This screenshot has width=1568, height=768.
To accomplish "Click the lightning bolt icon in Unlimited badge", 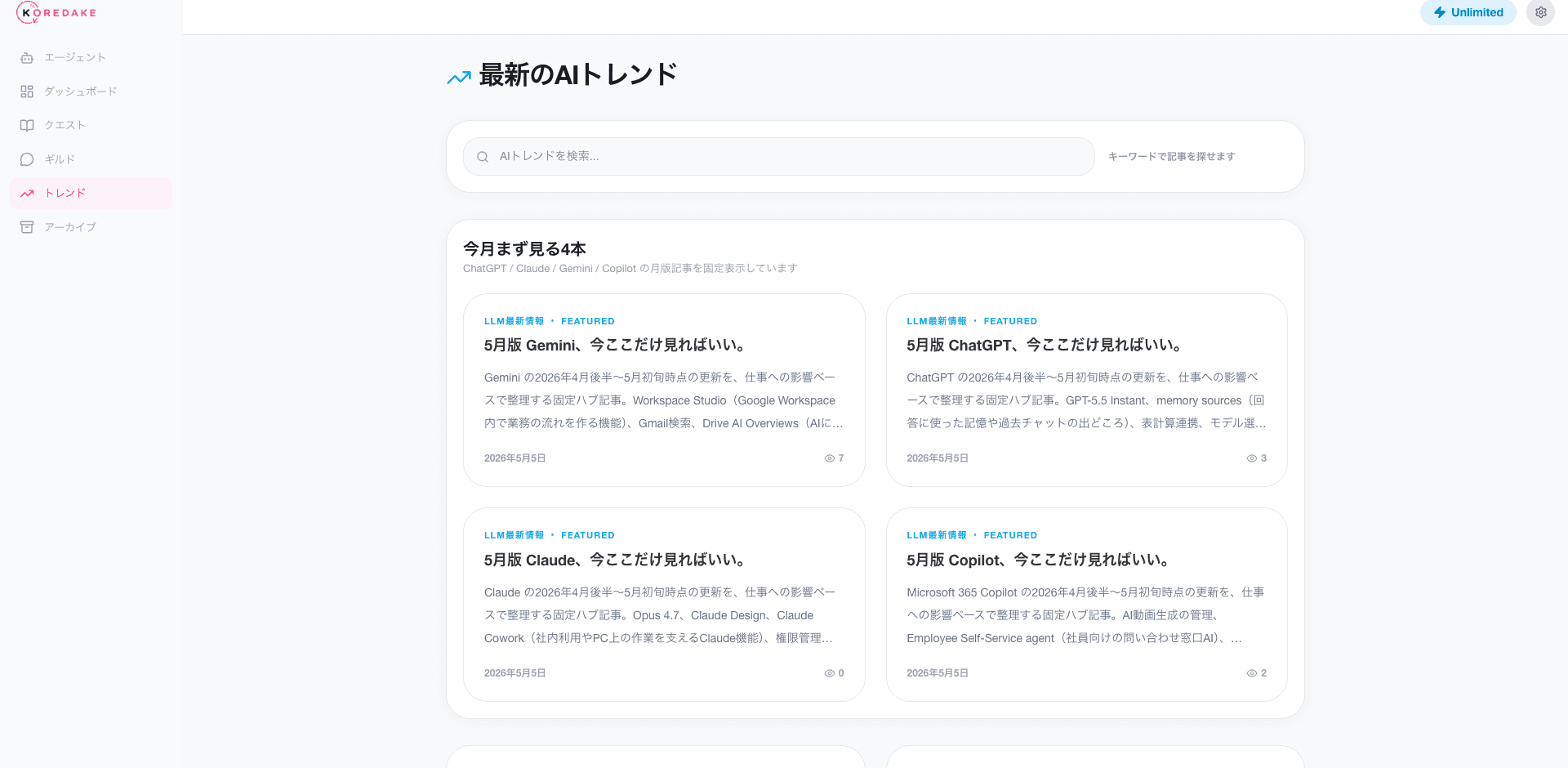I will 1440,12.
